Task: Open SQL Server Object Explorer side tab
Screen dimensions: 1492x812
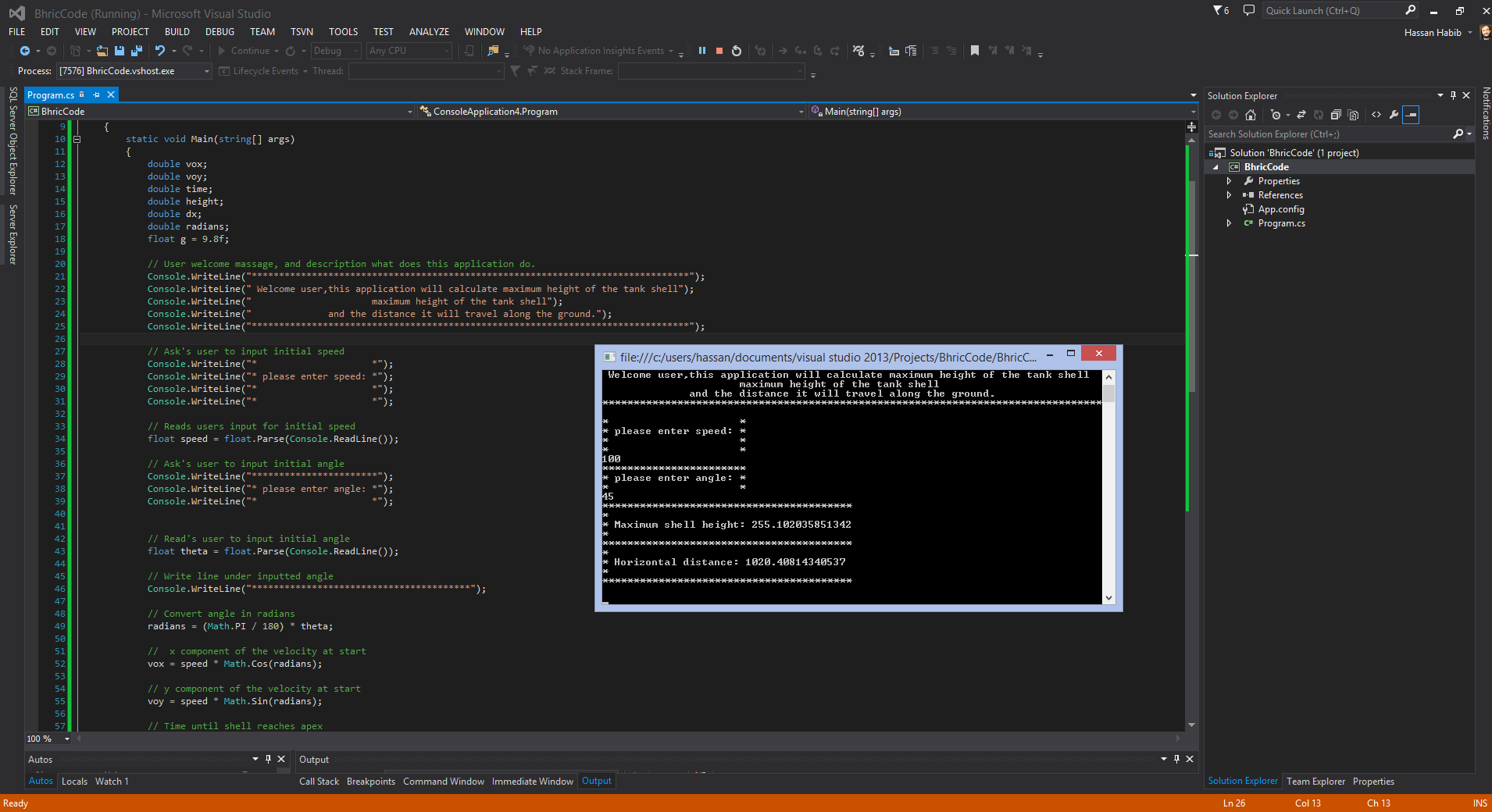Action: click(x=13, y=141)
